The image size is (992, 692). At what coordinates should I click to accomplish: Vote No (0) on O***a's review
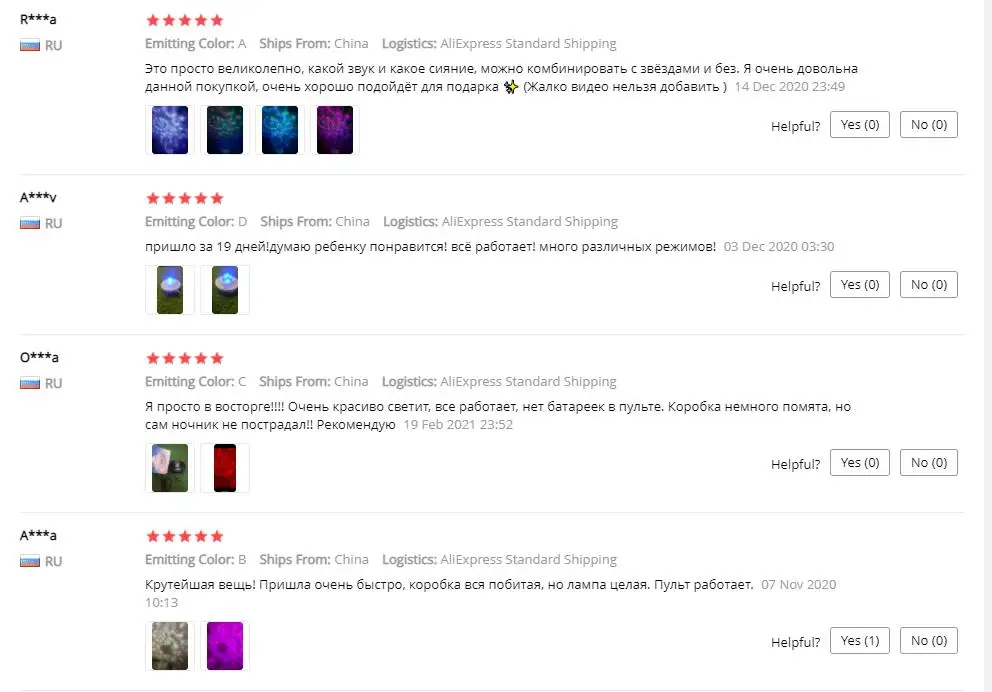click(928, 462)
